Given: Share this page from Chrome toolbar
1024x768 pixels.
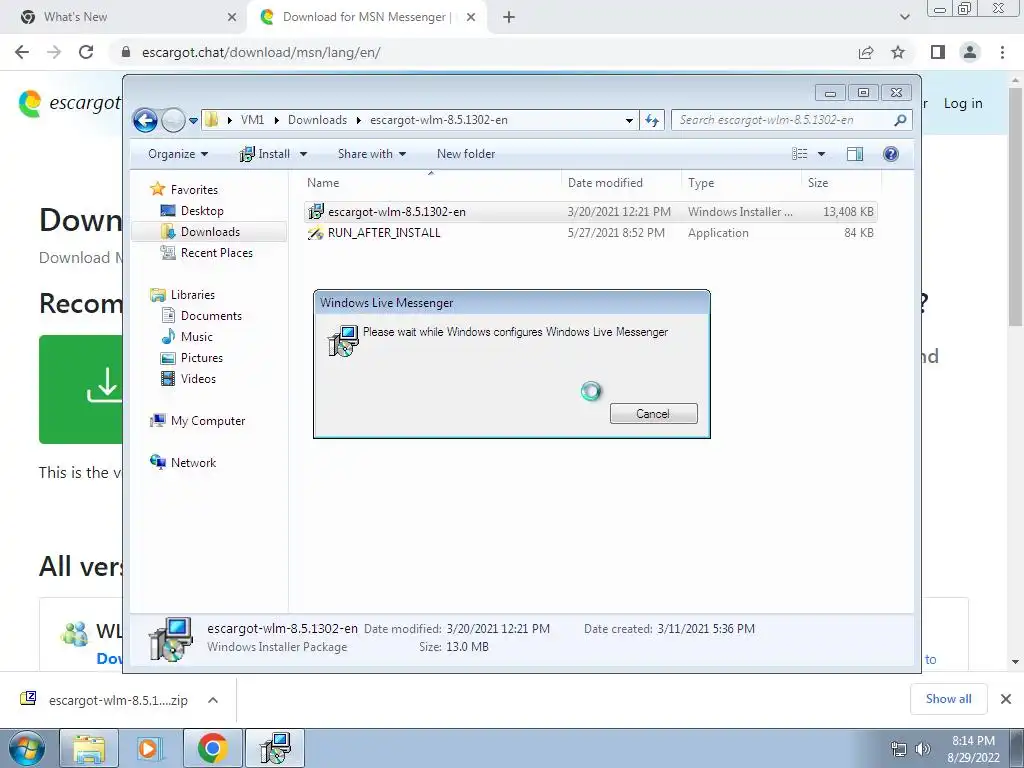Looking at the screenshot, I should [866, 52].
